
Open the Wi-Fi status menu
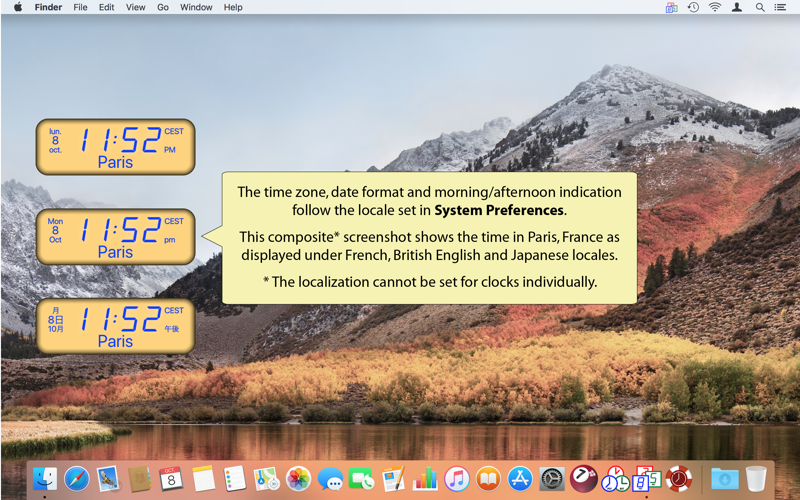pyautogui.click(x=715, y=7)
